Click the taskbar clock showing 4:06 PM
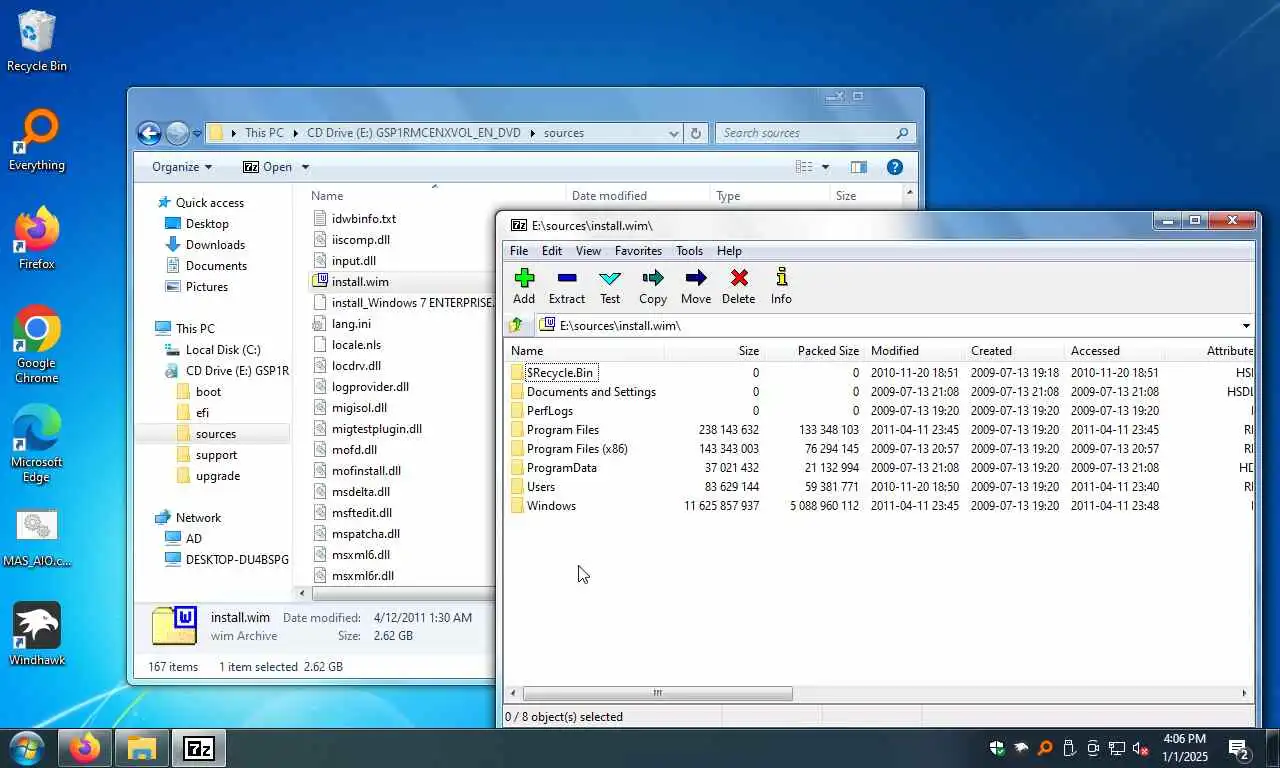The image size is (1280, 768). coord(1184,748)
